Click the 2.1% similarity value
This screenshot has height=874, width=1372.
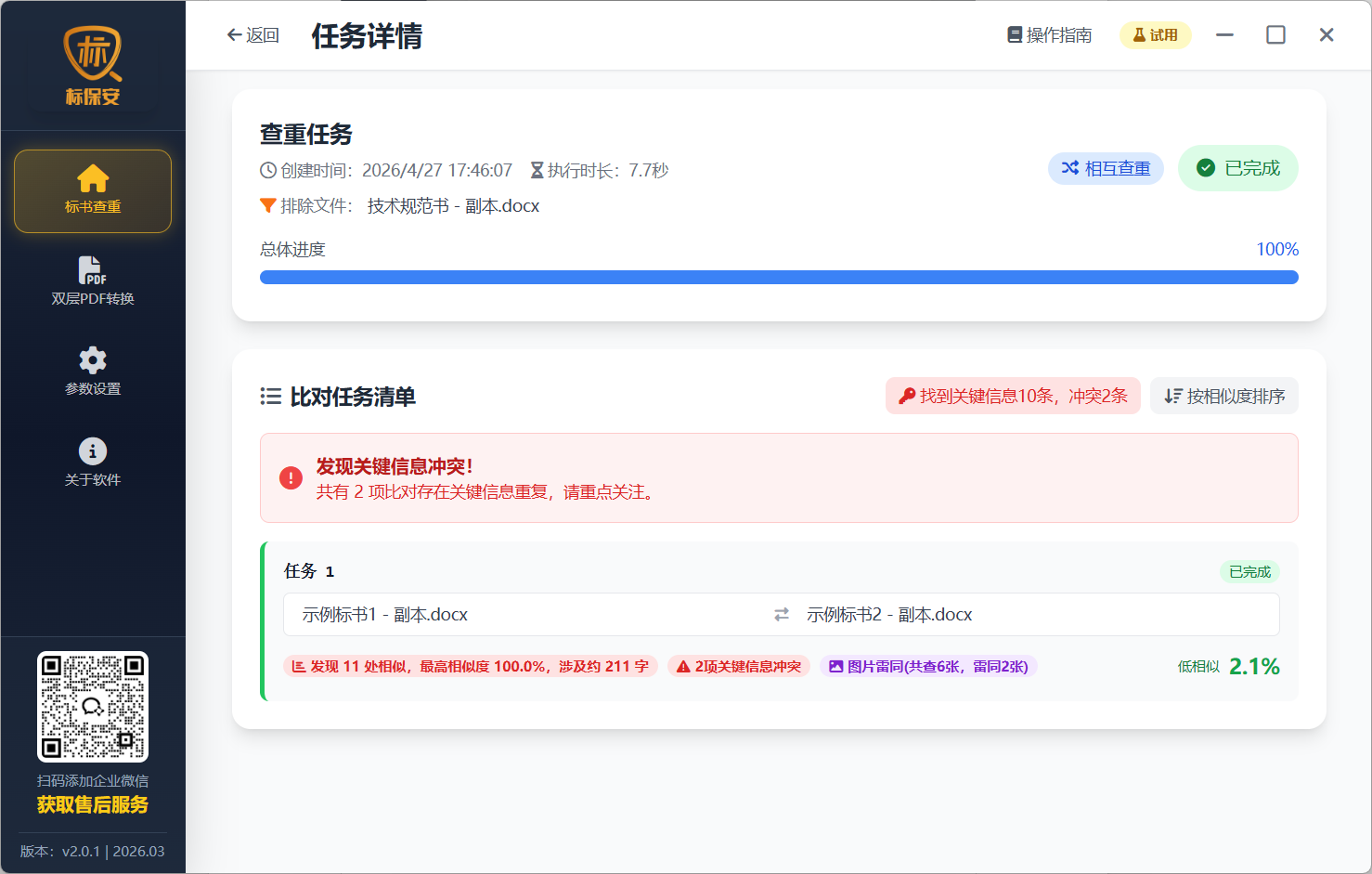coord(1254,666)
